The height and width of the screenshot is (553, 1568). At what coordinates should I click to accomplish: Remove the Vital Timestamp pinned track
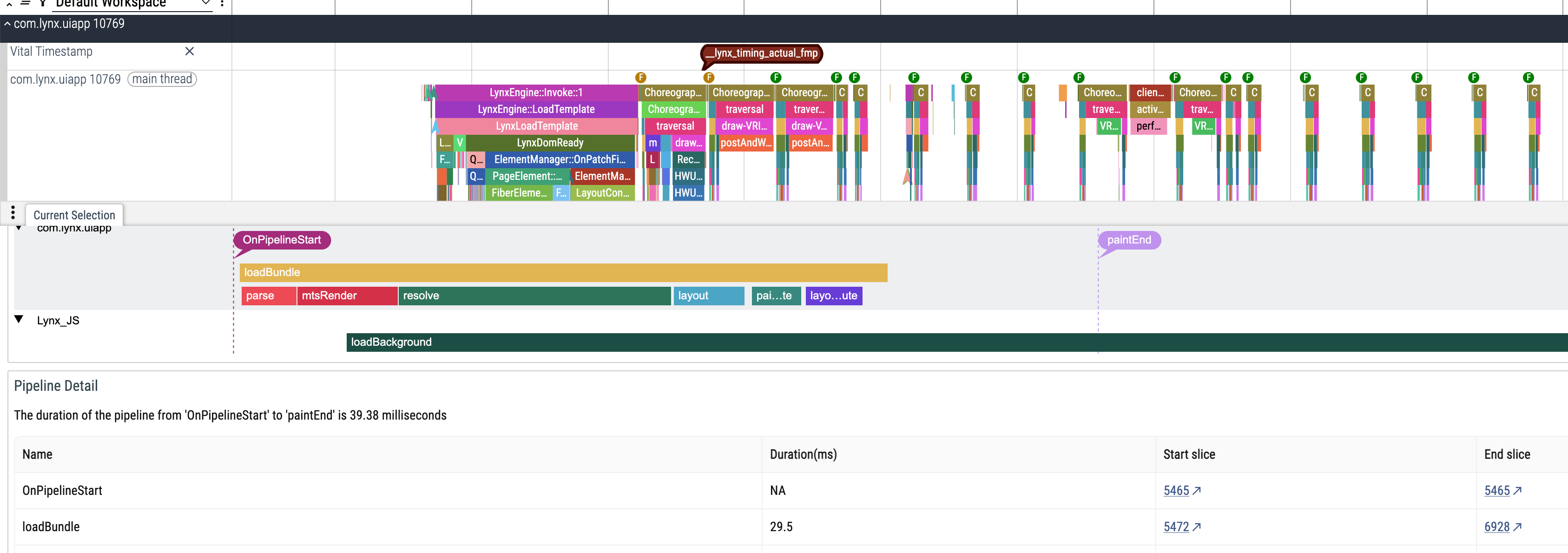point(189,51)
